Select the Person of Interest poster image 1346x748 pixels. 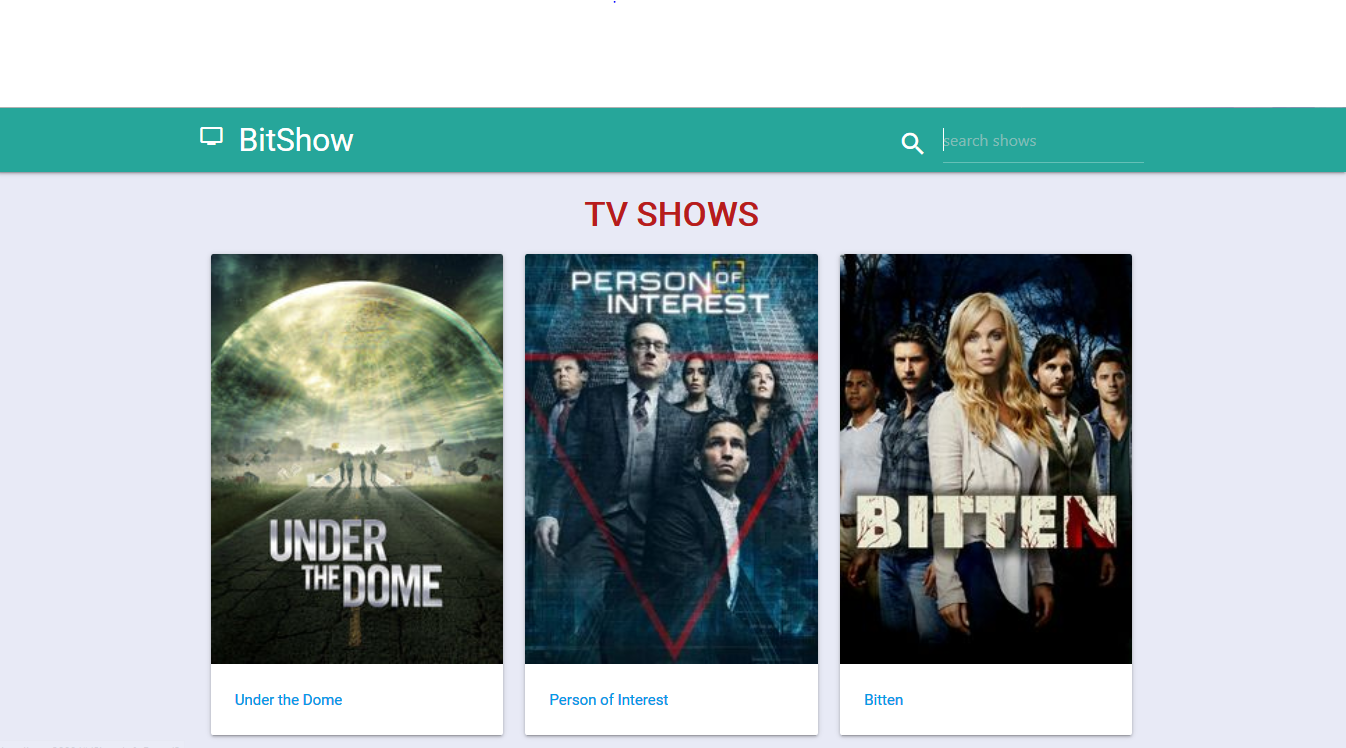[671, 459]
